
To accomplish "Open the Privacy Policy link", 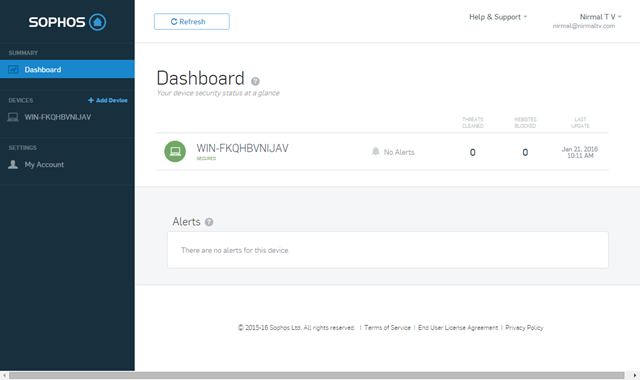I will tap(524, 328).
